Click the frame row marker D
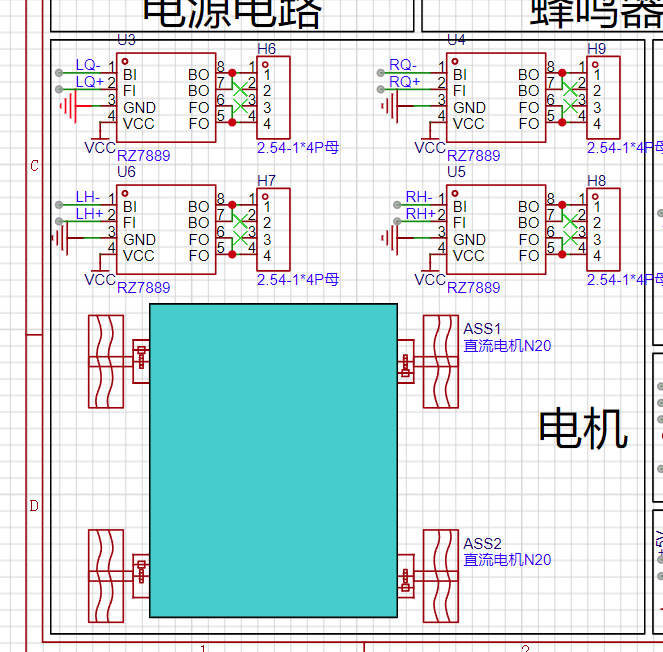Screen dimensions: 663x652 [x=34, y=506]
